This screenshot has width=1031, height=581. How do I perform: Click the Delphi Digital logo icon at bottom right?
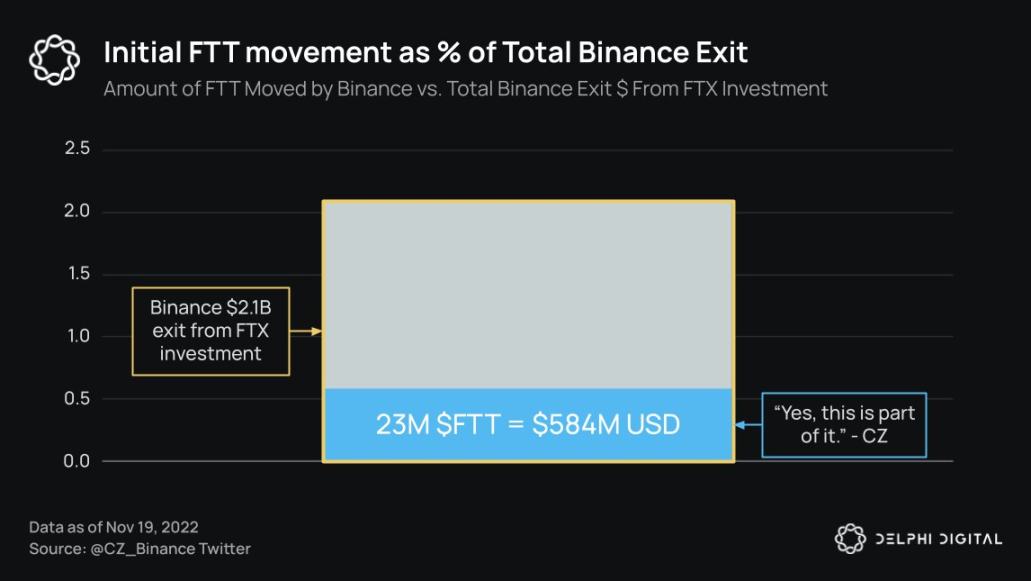pos(850,539)
